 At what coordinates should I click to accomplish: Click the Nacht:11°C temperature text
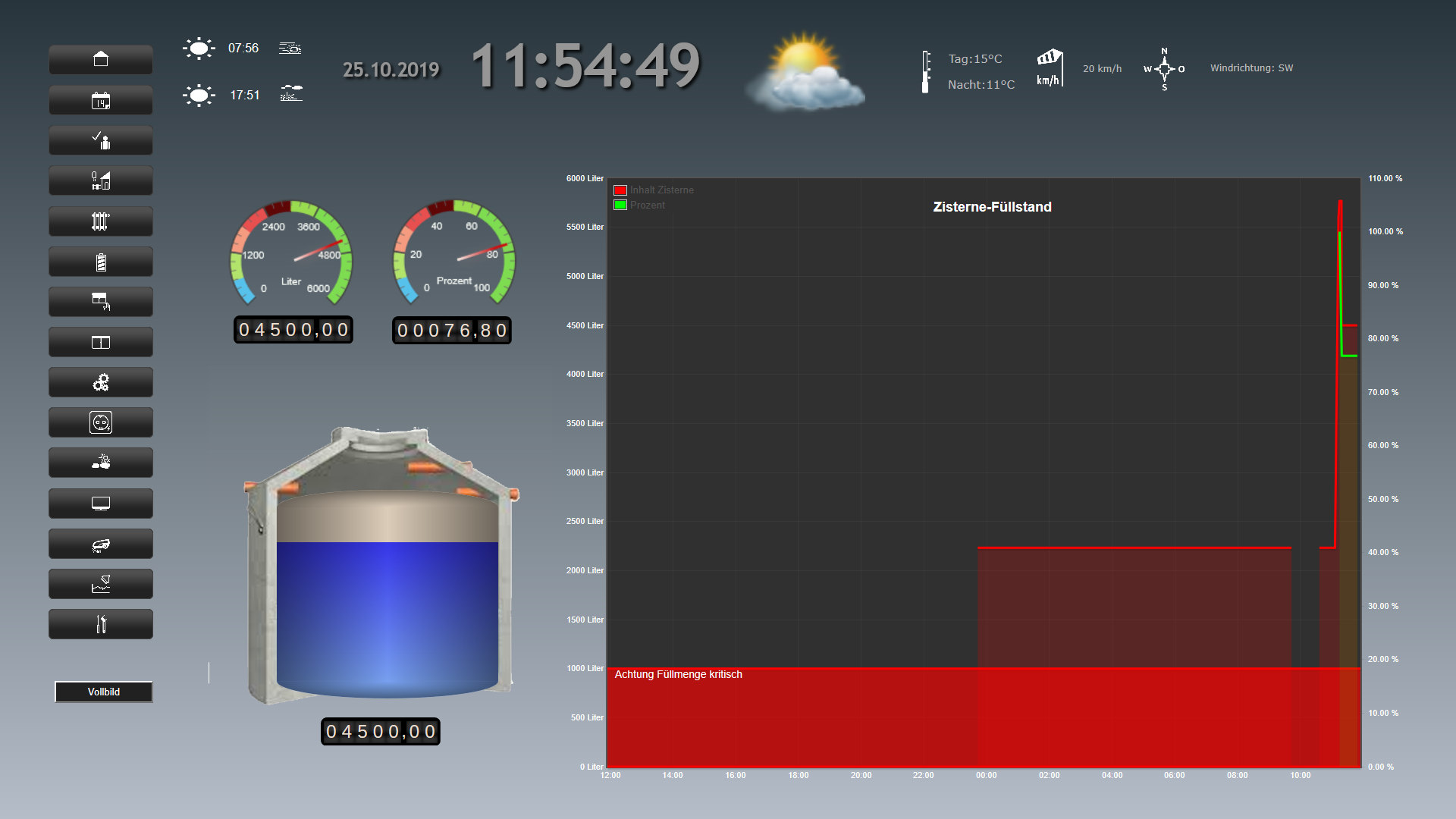[981, 85]
